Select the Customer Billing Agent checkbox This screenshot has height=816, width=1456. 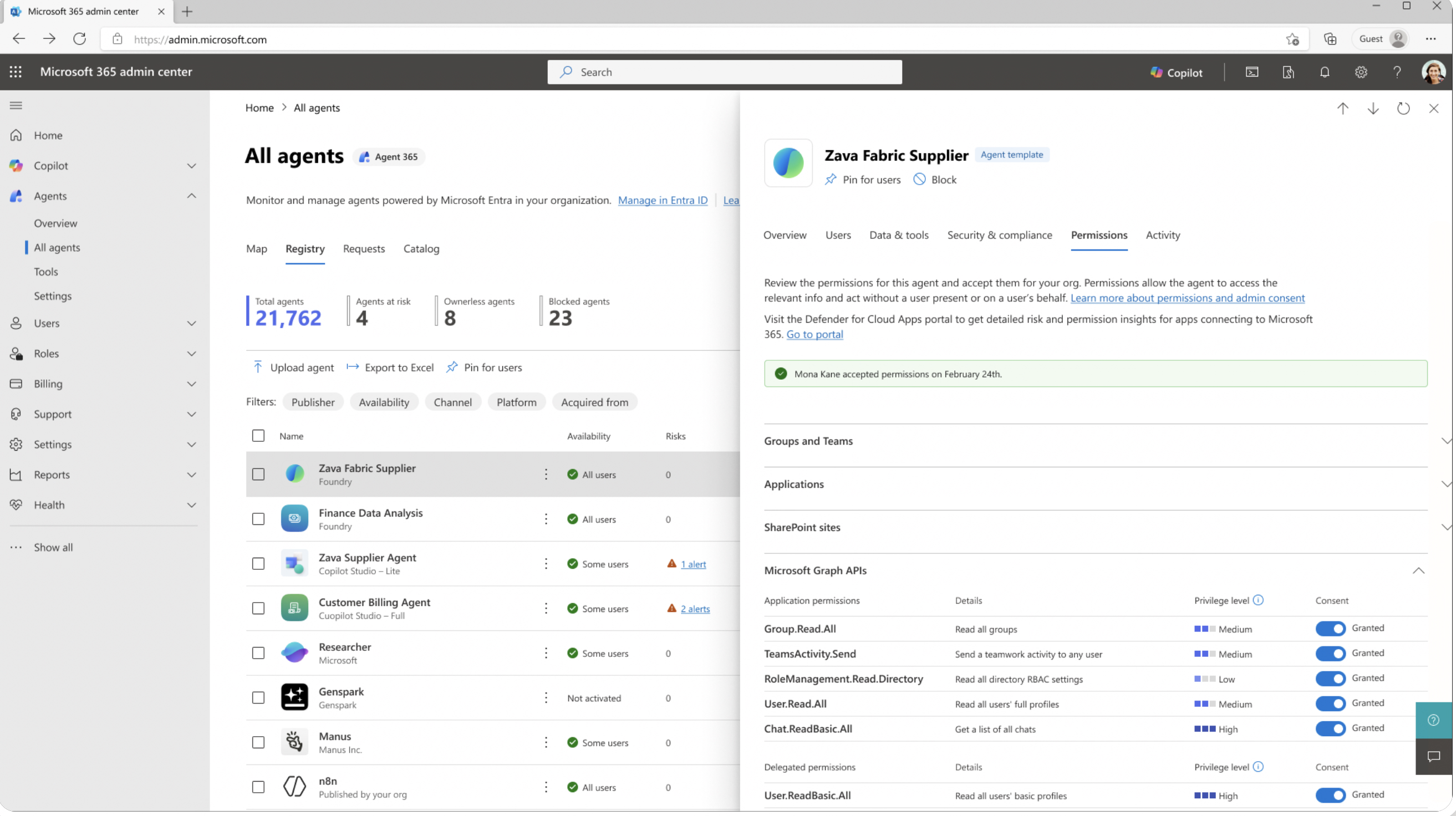[x=258, y=608]
